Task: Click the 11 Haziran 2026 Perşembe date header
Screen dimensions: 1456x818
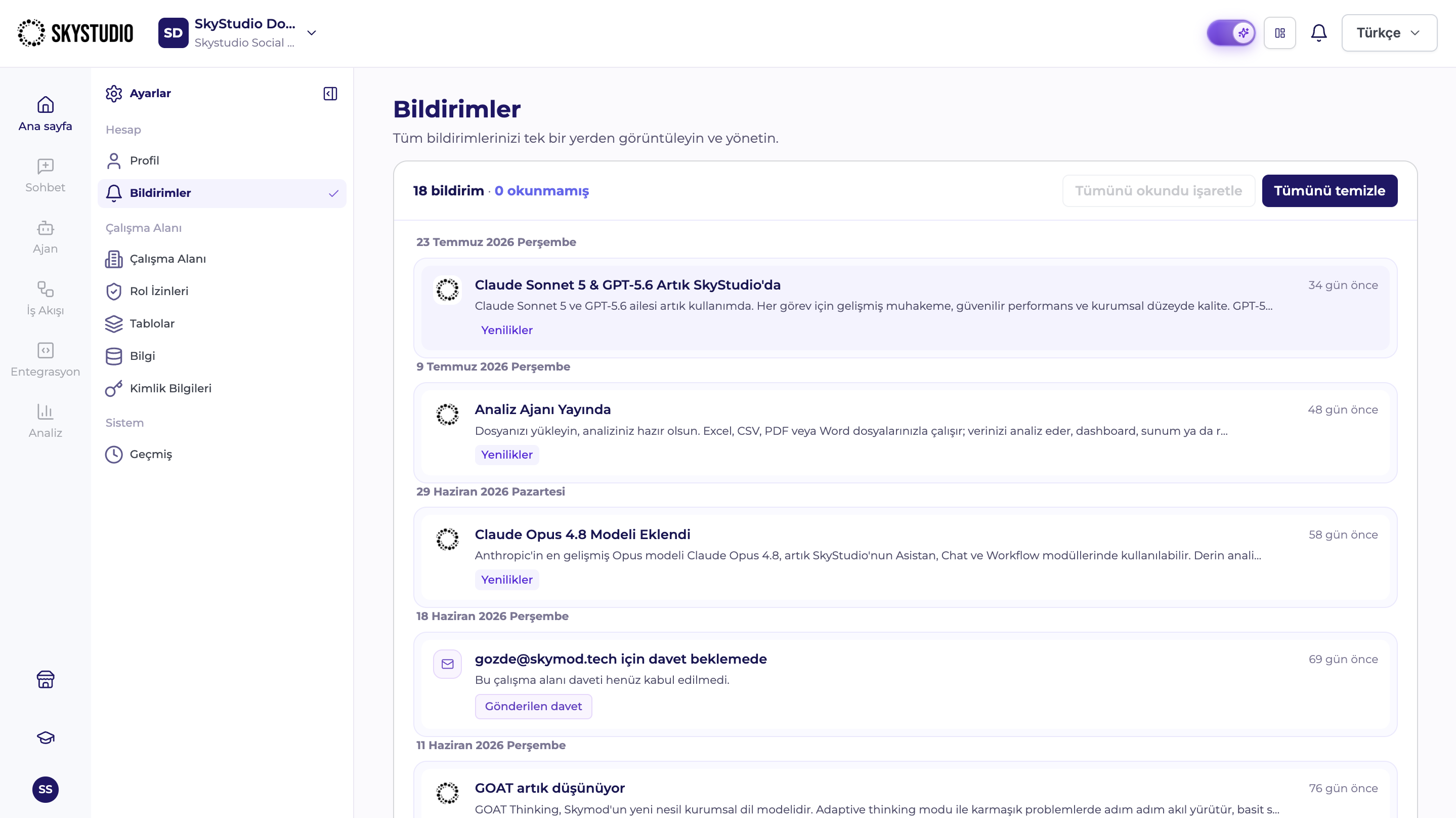Action: [x=491, y=745]
